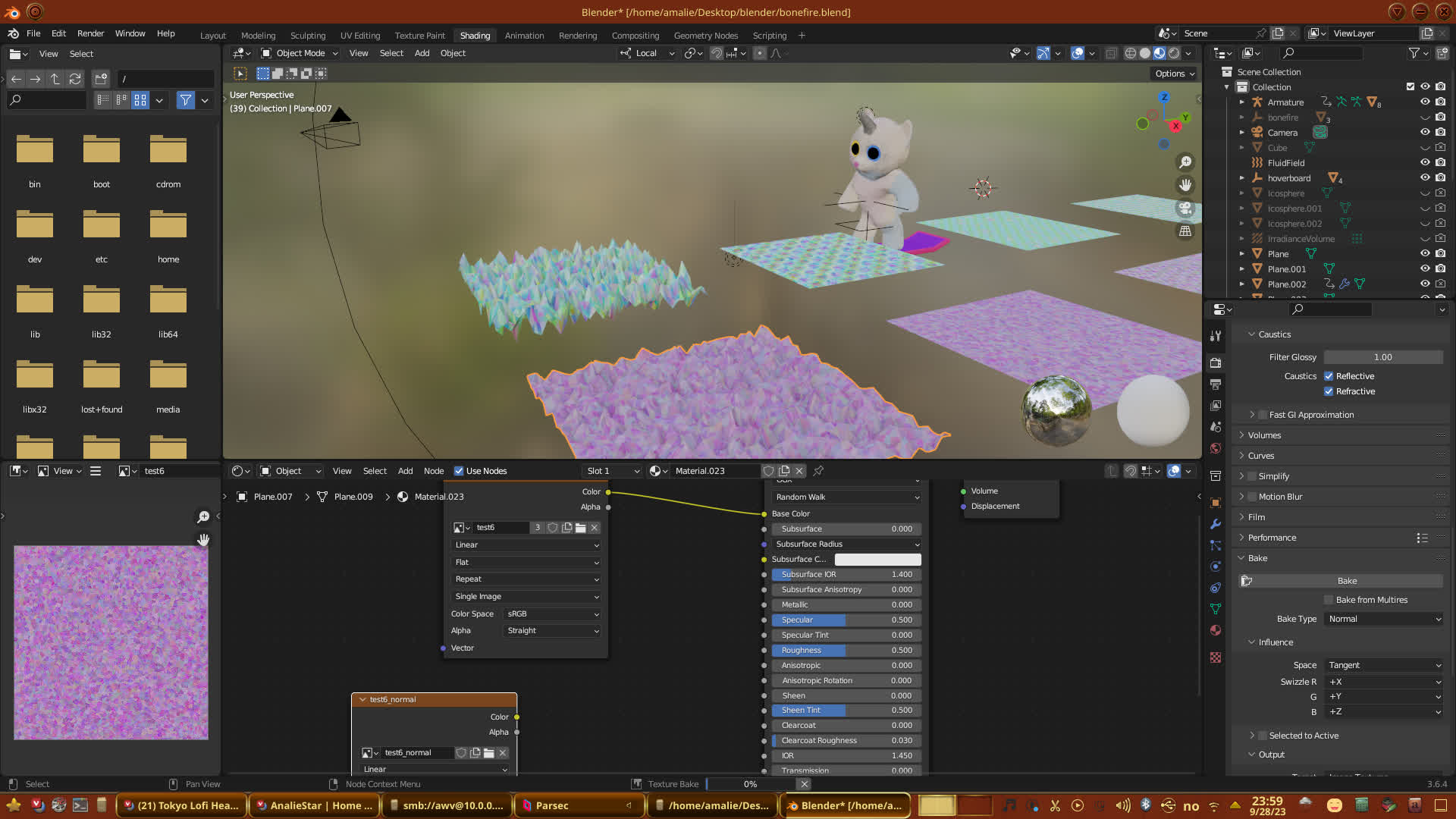Screen dimensions: 1456x819
Task: Click the viewport Options button
Action: point(1174,74)
